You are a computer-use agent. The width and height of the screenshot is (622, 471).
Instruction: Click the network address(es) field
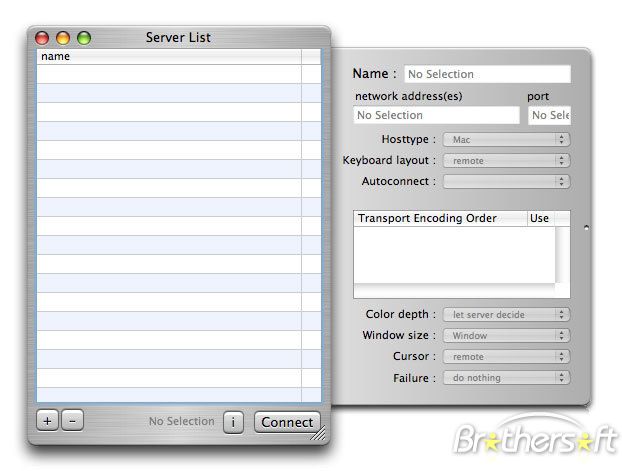click(436, 115)
